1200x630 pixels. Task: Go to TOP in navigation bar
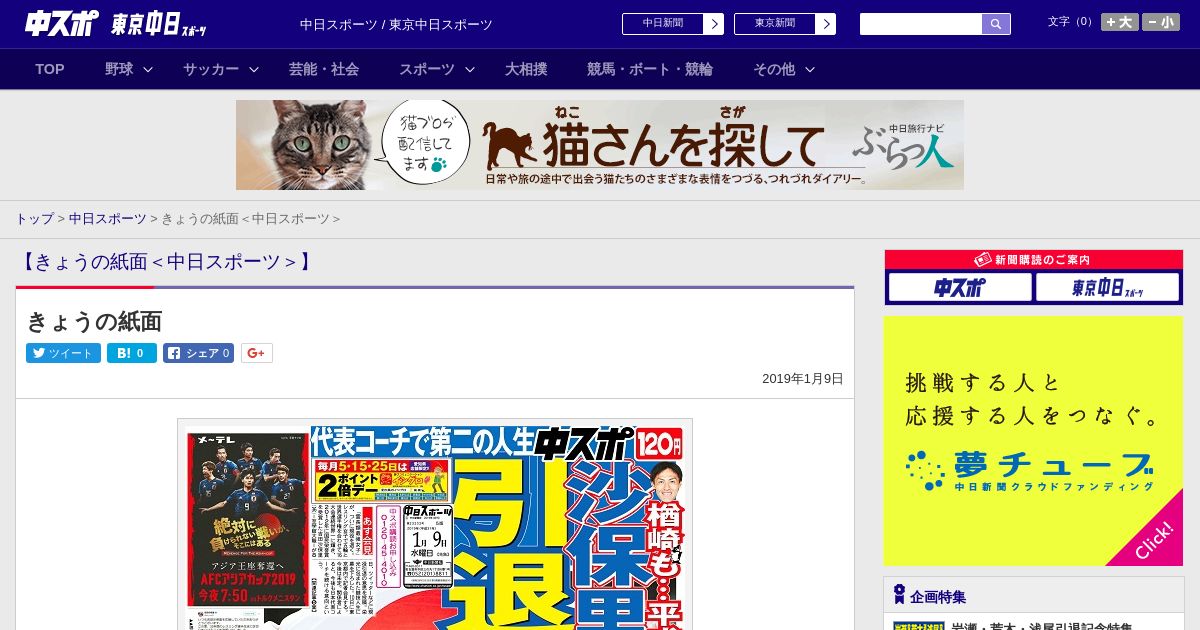click(x=50, y=69)
